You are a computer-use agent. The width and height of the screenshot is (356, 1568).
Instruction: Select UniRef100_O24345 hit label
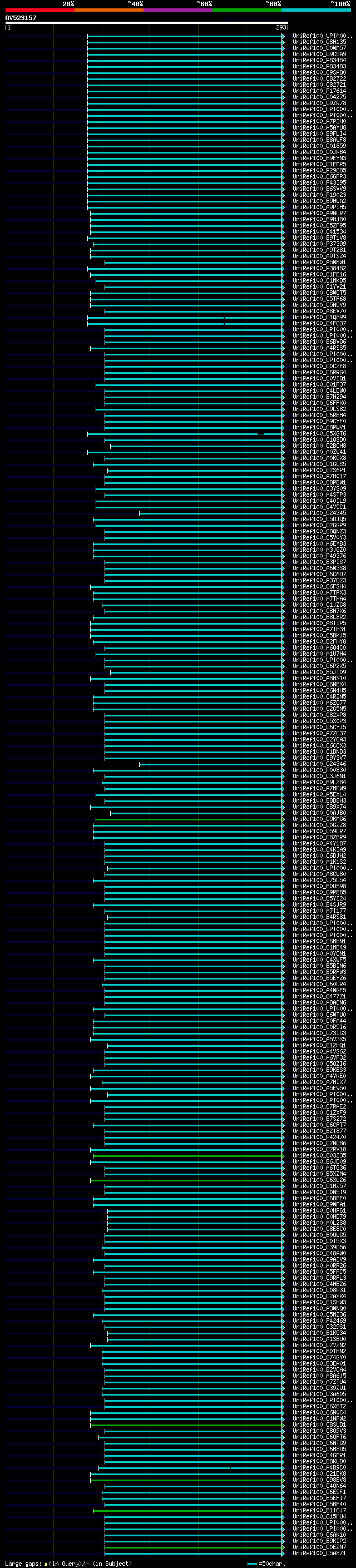click(319, 513)
